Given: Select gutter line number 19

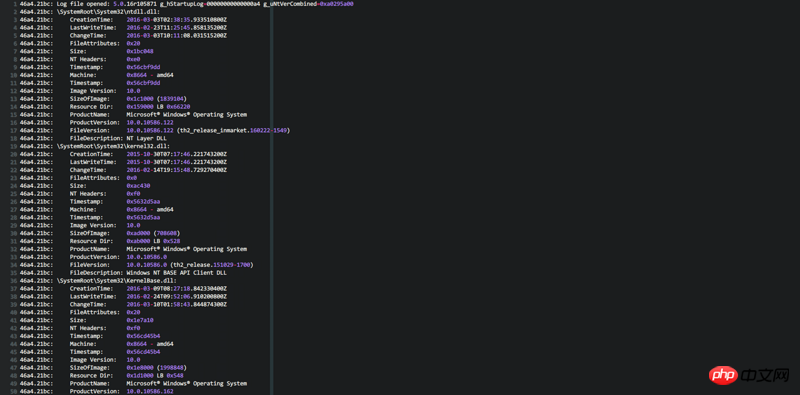Looking at the screenshot, I should point(14,146).
